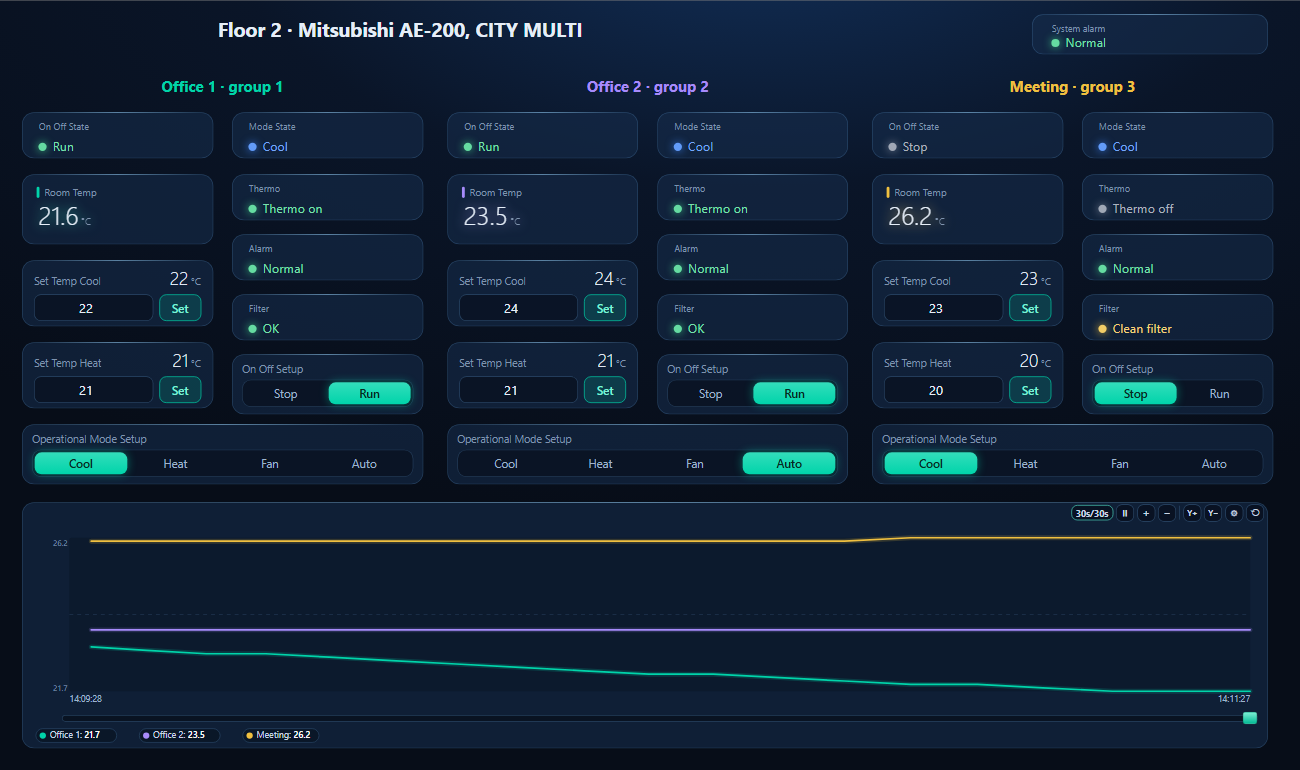
Task: Focus the Meeting Set Temp Heat field
Action: [x=944, y=390]
